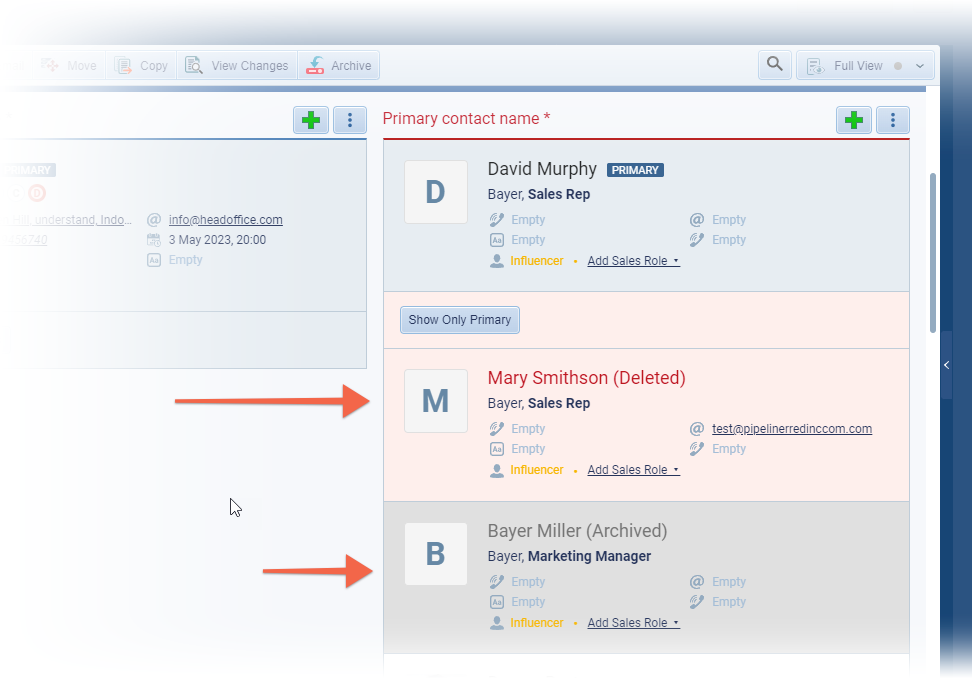Open Bayer Miller avatar tile
972x678 pixels.
tap(436, 554)
